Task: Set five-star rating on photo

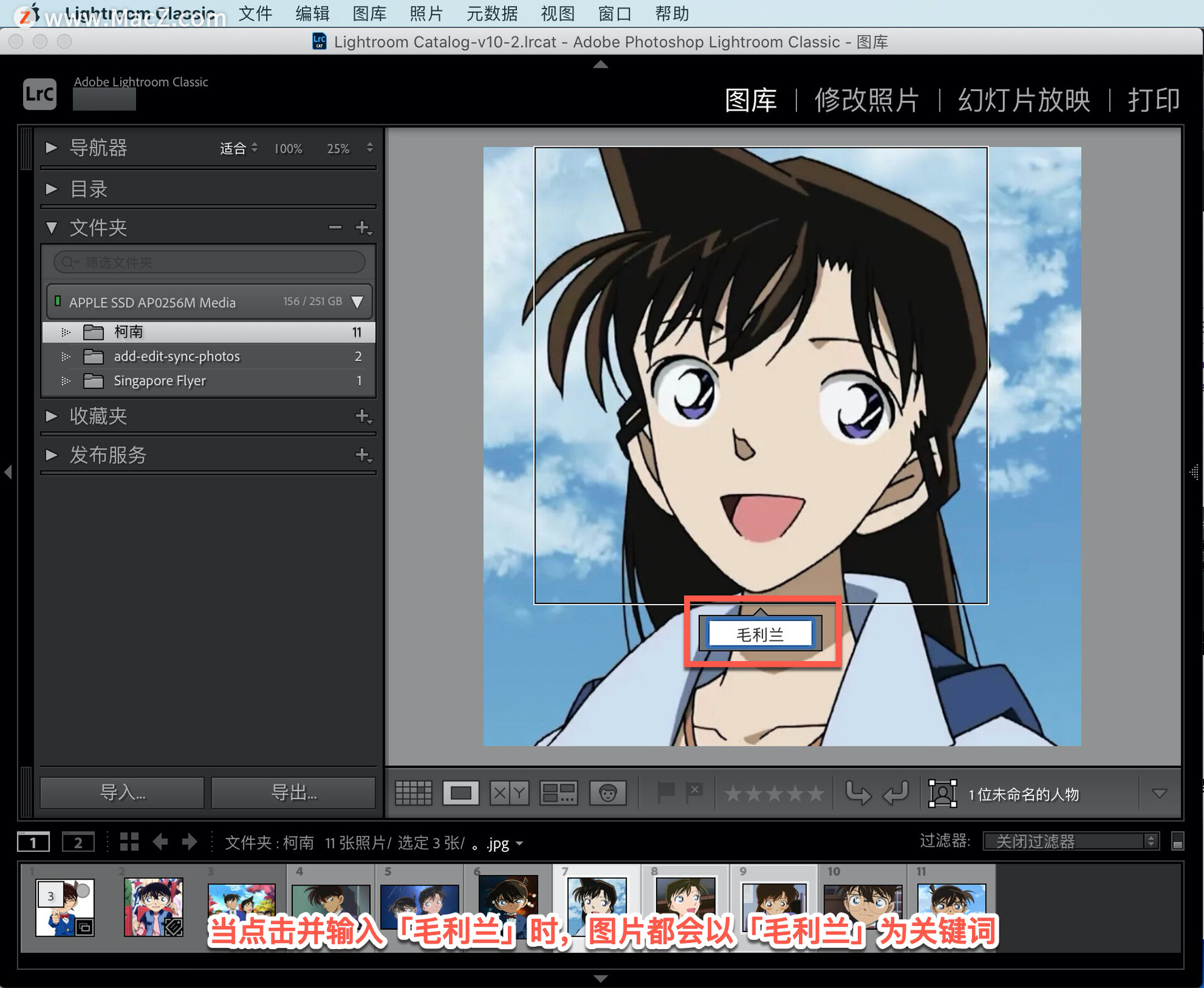Action: [x=816, y=794]
